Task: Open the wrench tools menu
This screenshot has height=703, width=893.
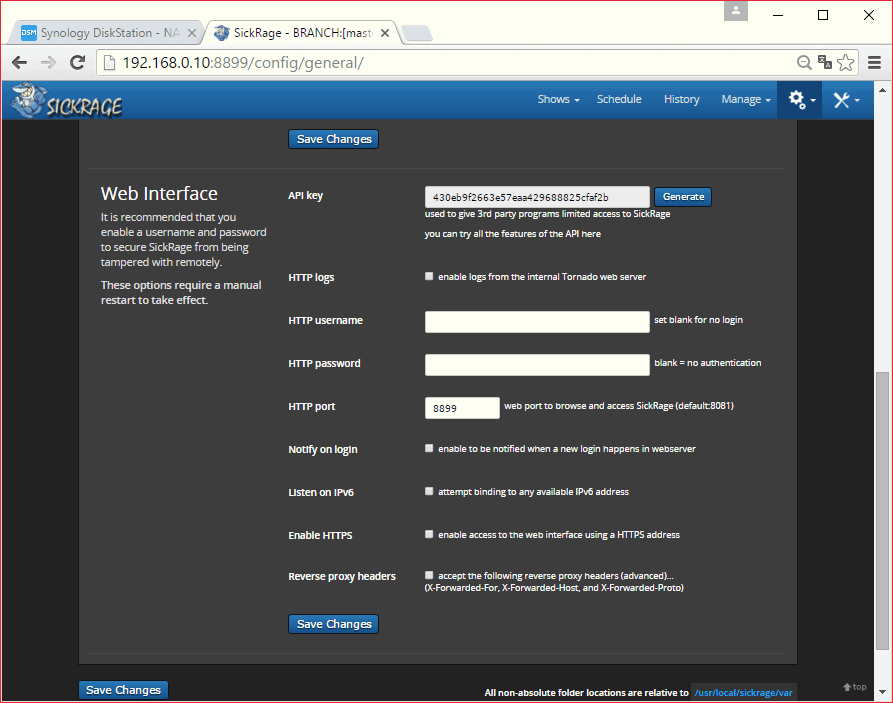Action: tap(846, 100)
